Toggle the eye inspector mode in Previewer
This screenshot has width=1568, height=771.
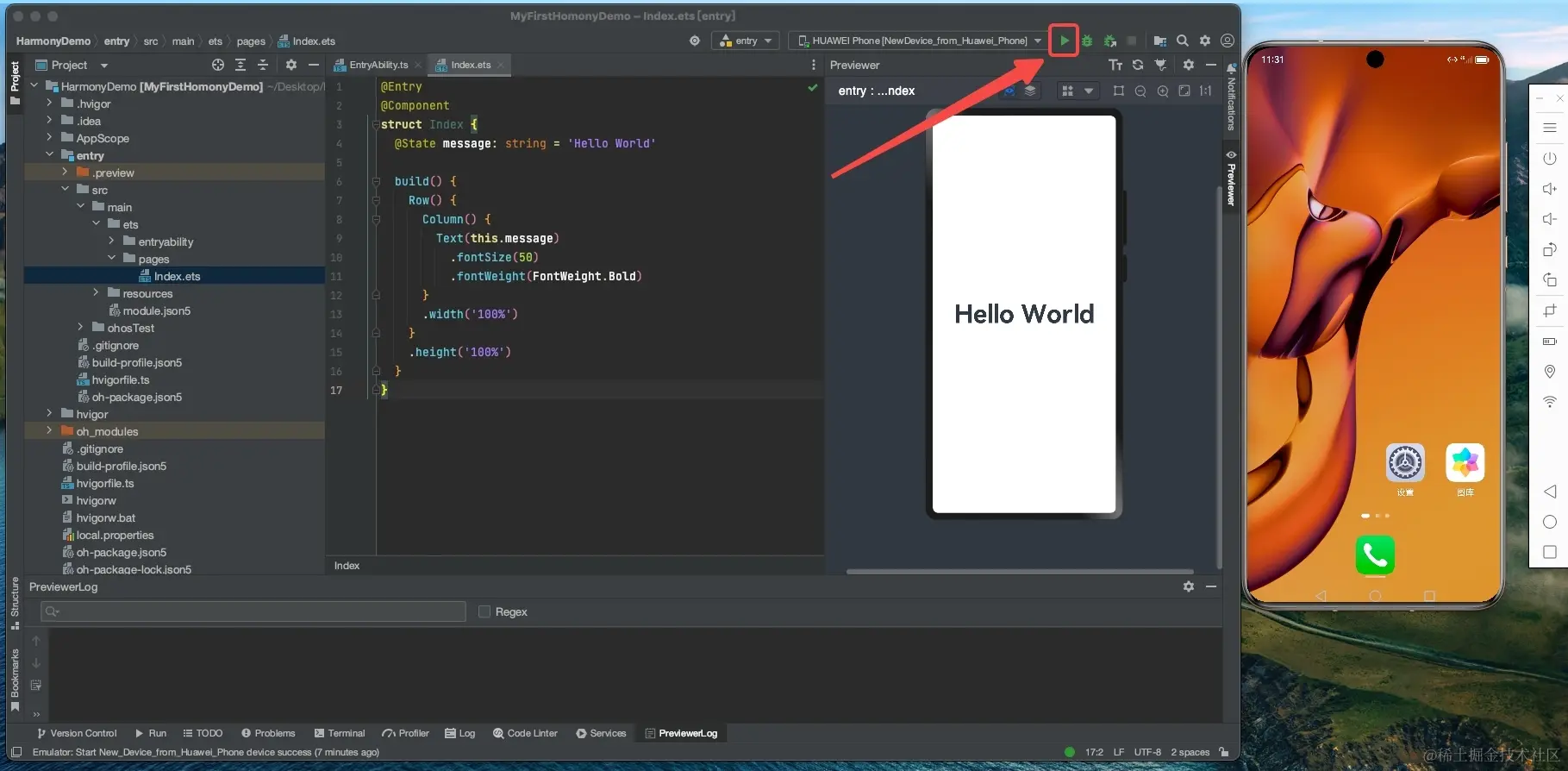tap(1009, 91)
